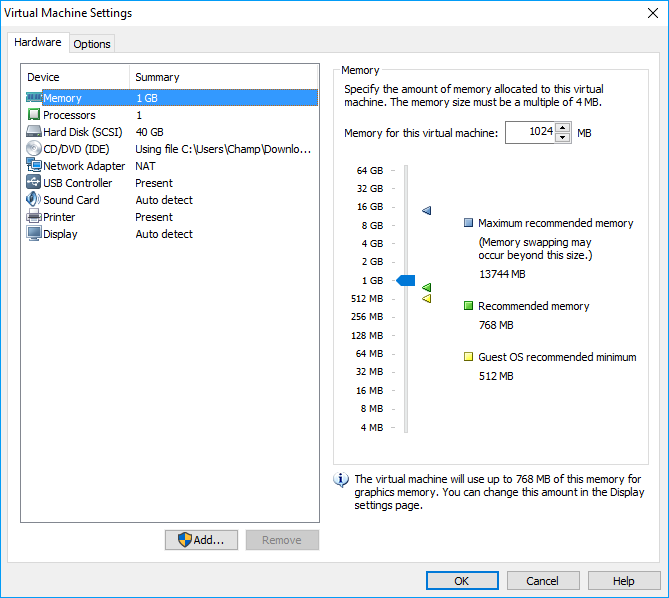
Task: Click the 'NAT' network summary cell
Action: 145,166
